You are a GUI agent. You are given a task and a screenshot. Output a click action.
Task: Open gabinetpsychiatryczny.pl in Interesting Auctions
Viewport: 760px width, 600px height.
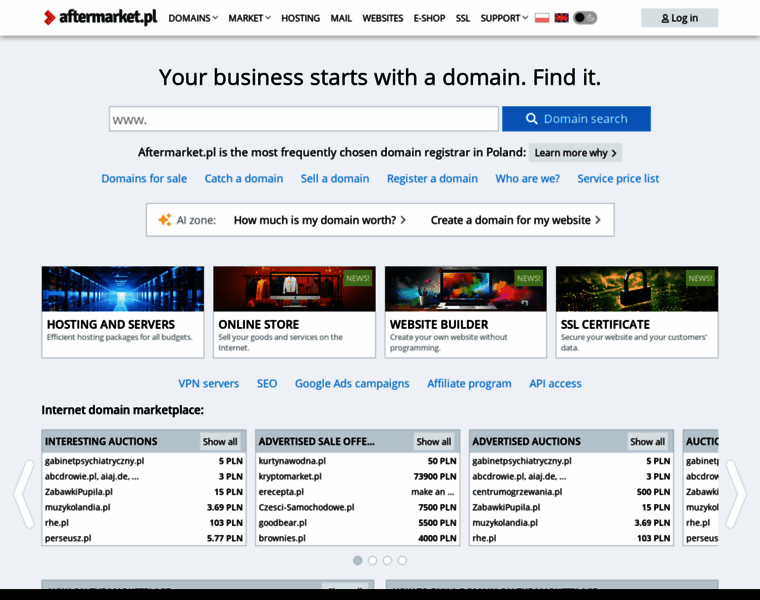point(95,461)
